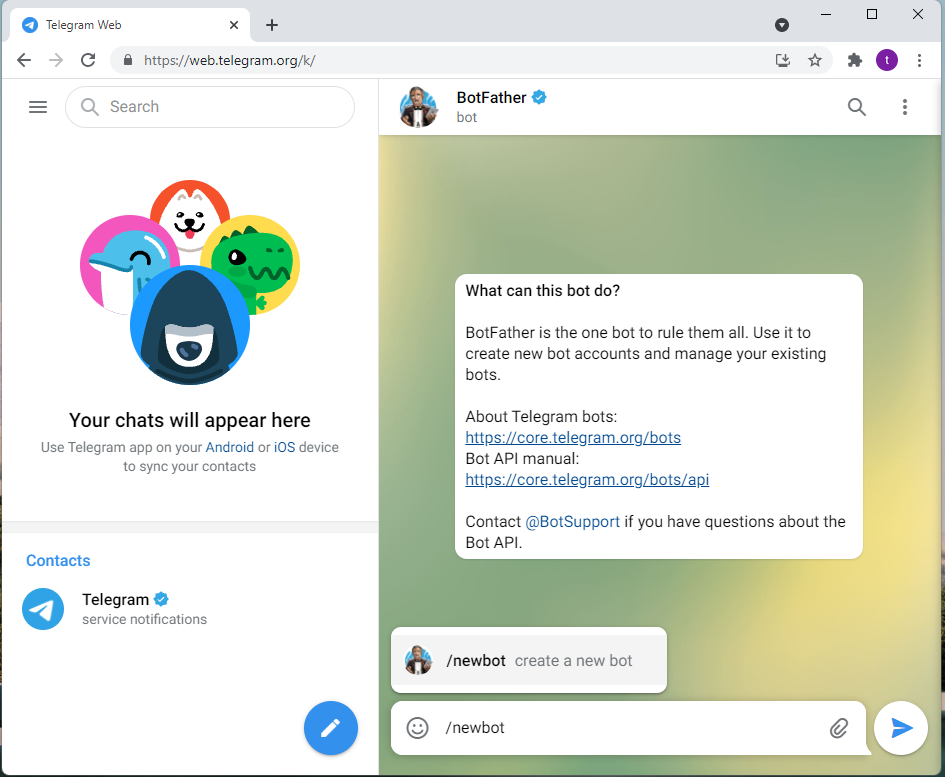The image size is (945, 777).
Task: Open the core.telegram.org/bots/api link
Action: [587, 480]
